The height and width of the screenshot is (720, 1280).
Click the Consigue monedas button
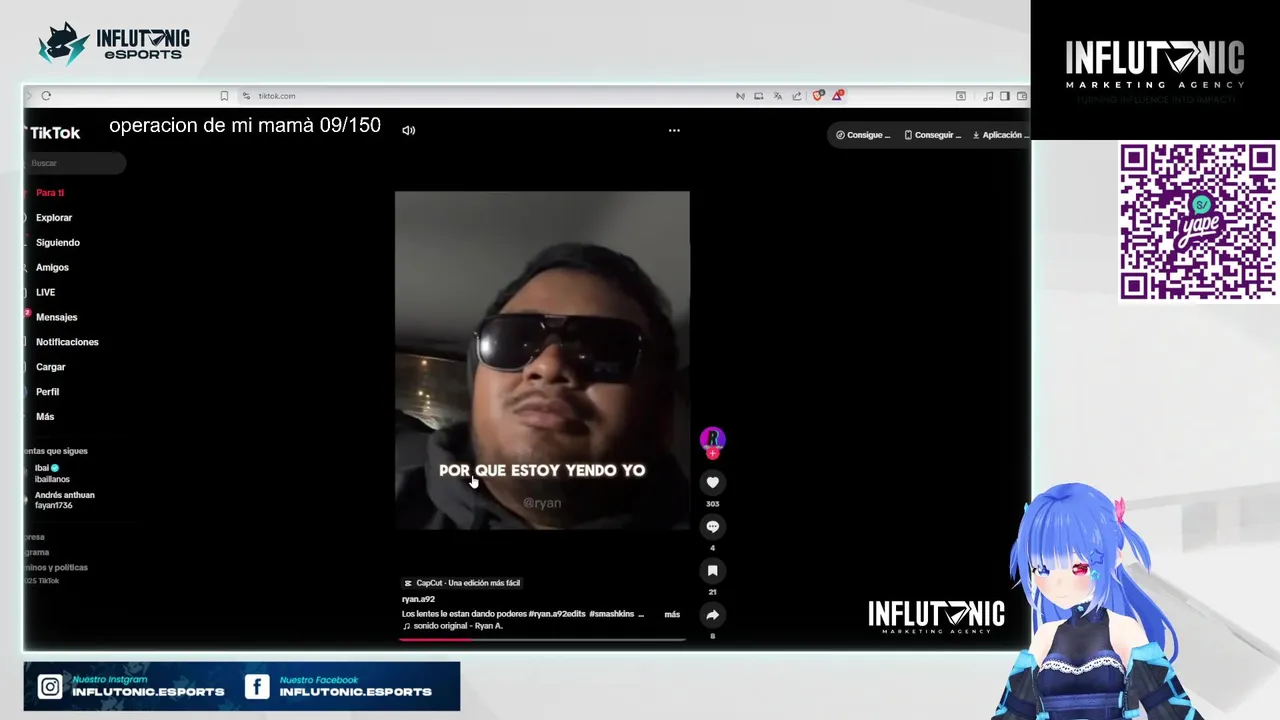coord(863,135)
